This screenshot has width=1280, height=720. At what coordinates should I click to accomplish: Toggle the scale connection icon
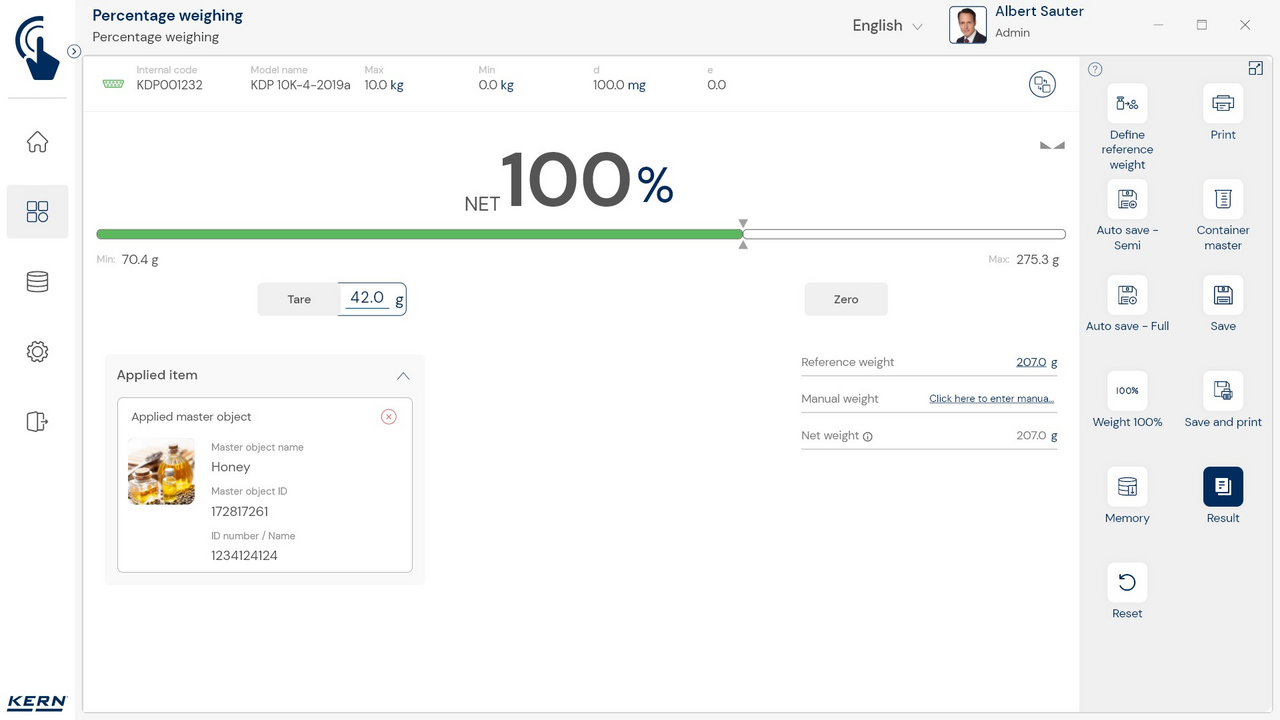[1042, 84]
